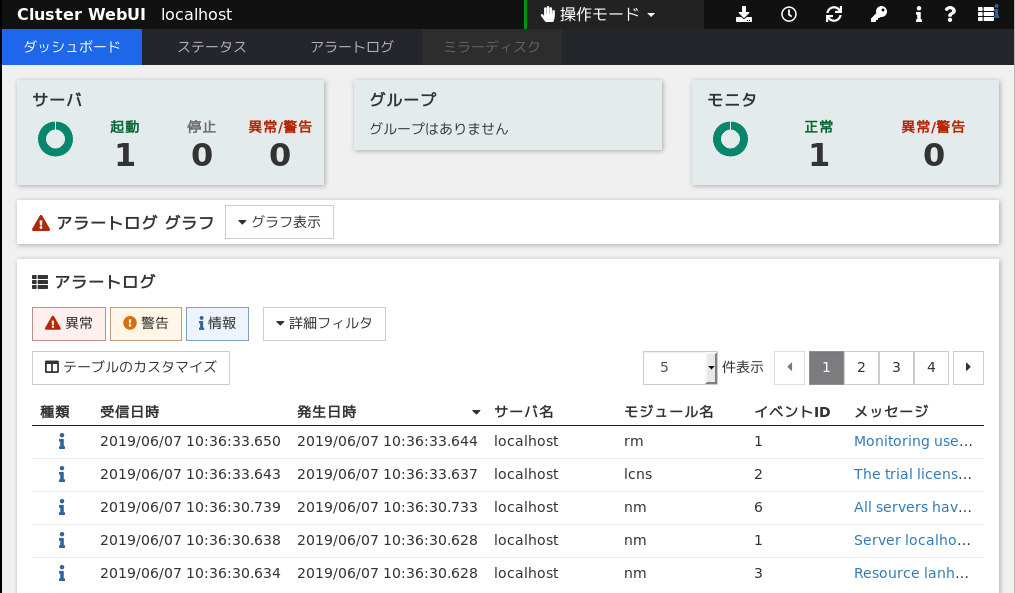Switch to the アラートログ tab
Viewport: 1015px width, 593px height.
352,47
